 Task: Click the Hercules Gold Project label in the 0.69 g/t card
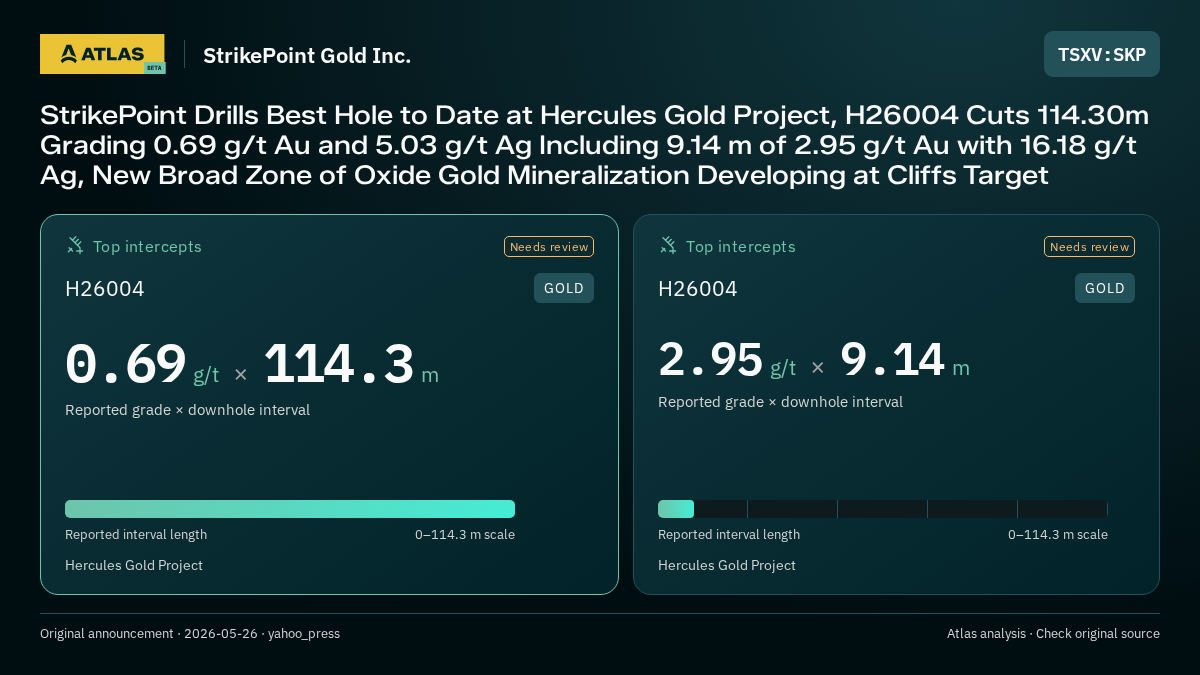tap(134, 565)
